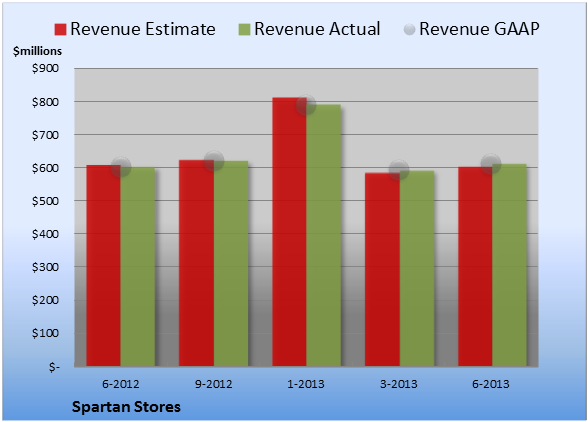Click the GAAP marker above 6-2012
The width and height of the screenshot is (588, 422).
(121, 167)
